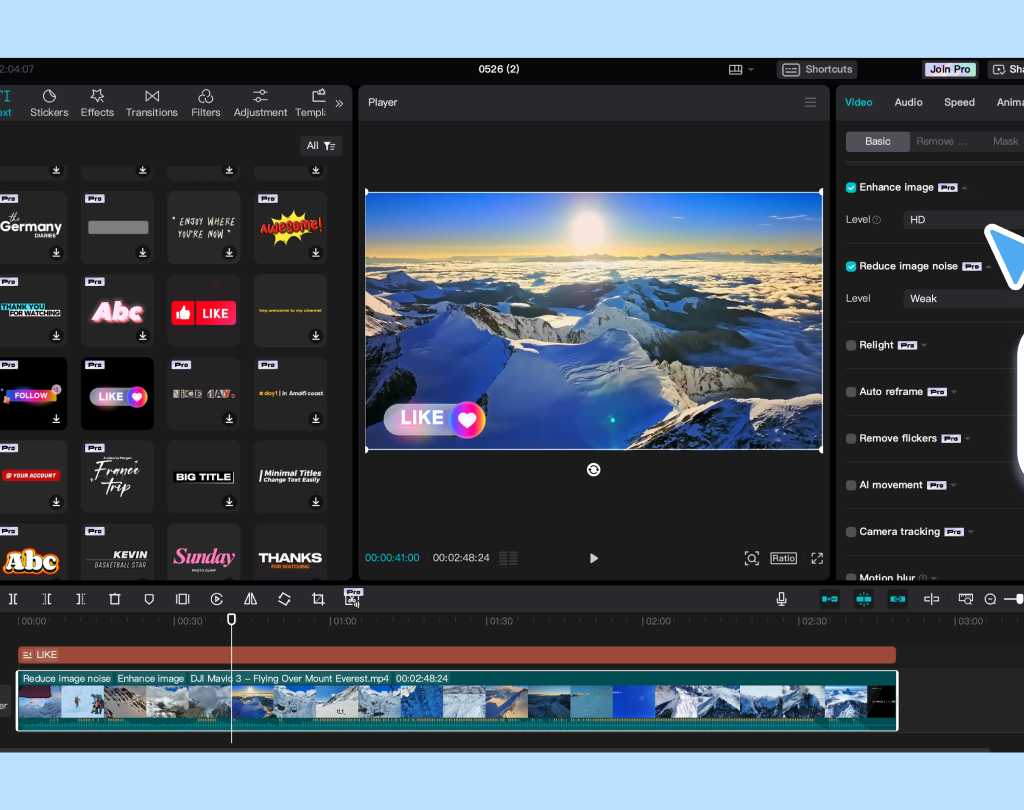Enable the Remove flickers checkbox
This screenshot has height=810, width=1024.
pyautogui.click(x=851, y=438)
